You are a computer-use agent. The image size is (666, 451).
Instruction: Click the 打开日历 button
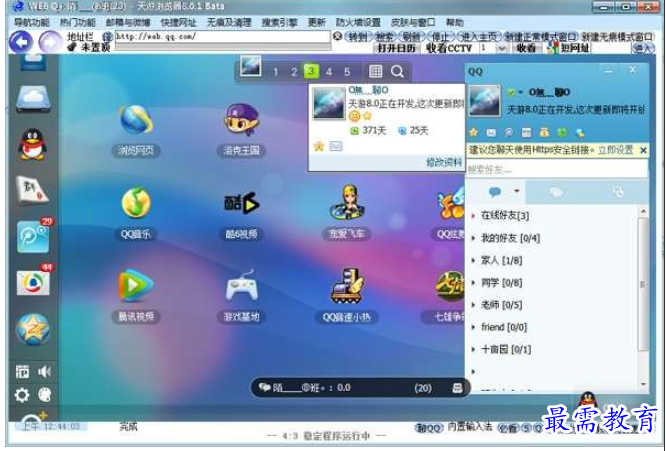tap(396, 48)
